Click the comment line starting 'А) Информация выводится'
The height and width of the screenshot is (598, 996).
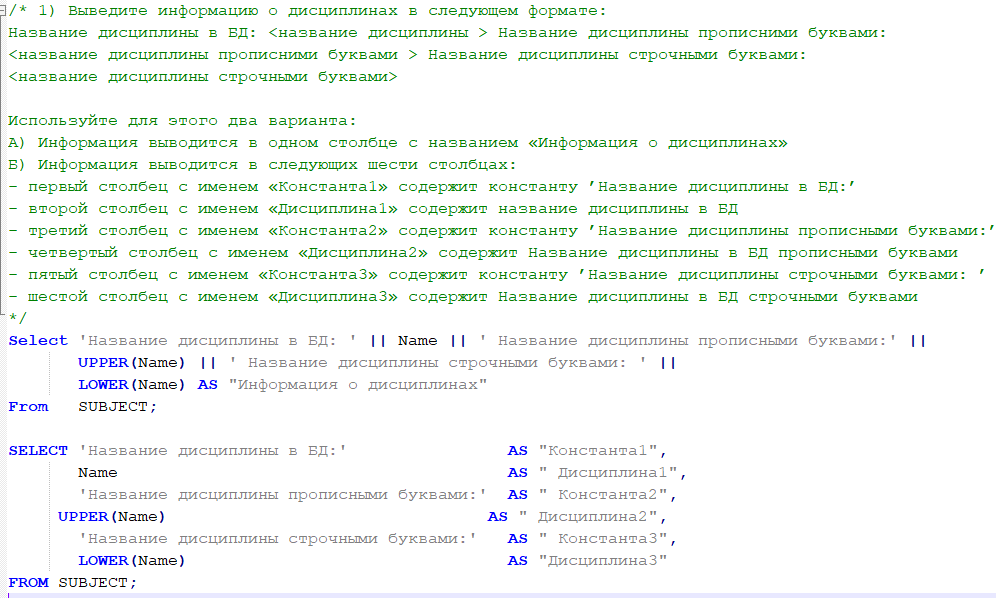[x=398, y=143]
